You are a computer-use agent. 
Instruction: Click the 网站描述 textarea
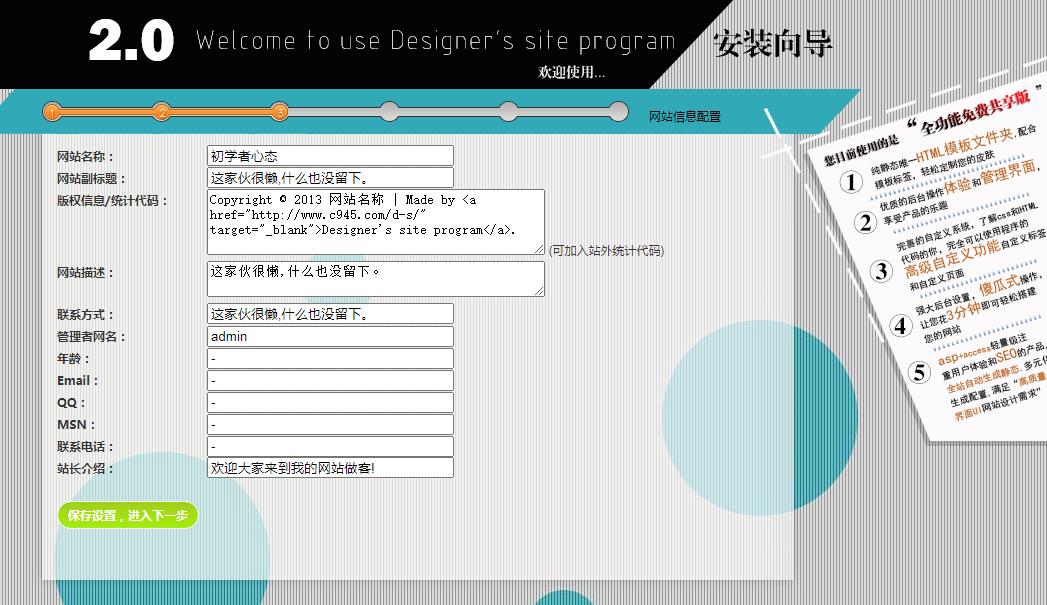376,278
